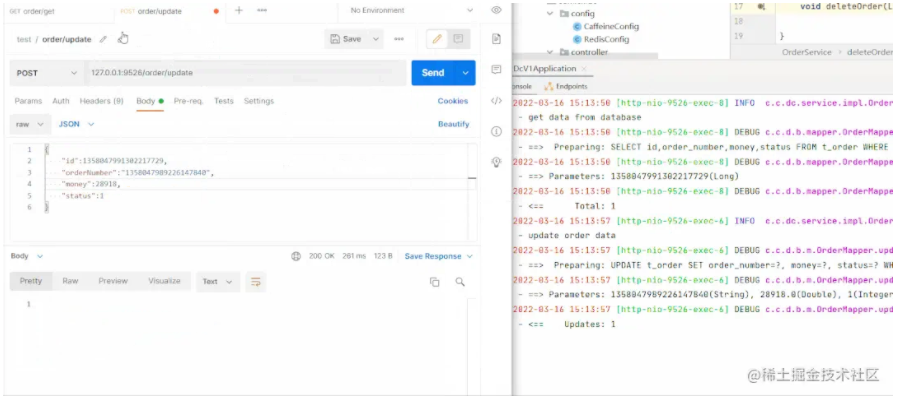This screenshot has height=398, width=917.
Task: Switch to edit mode pencil button
Action: tap(437, 39)
